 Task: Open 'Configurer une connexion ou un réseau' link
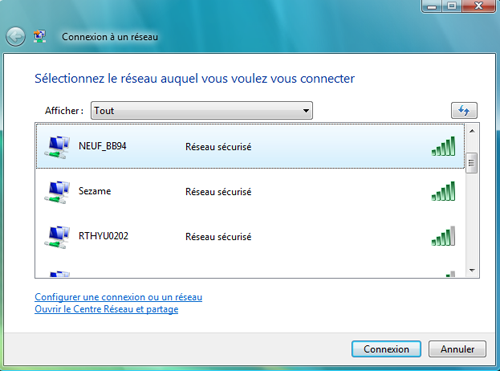coord(118,297)
